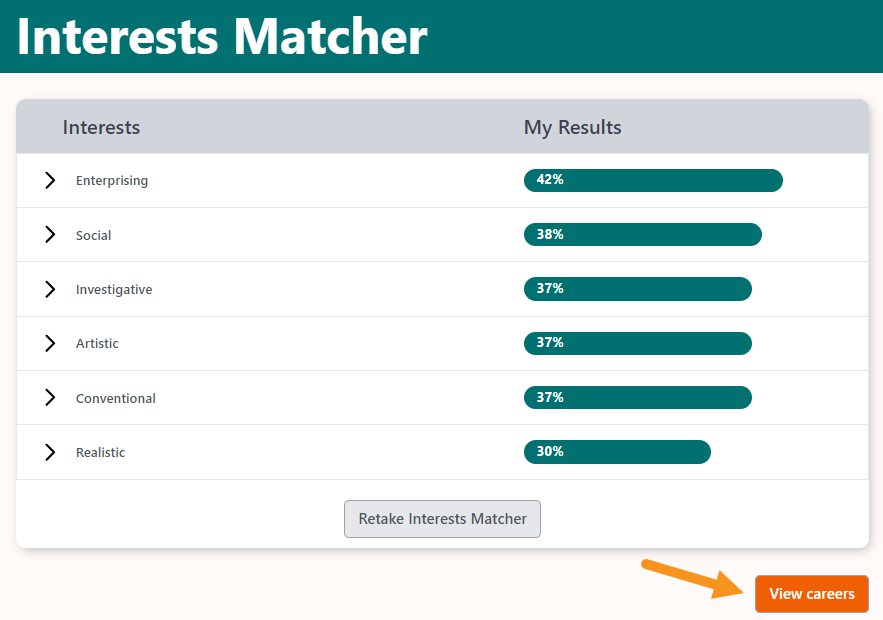Click the Investigative 37% result bar
This screenshot has width=883, height=620.
[x=637, y=289]
